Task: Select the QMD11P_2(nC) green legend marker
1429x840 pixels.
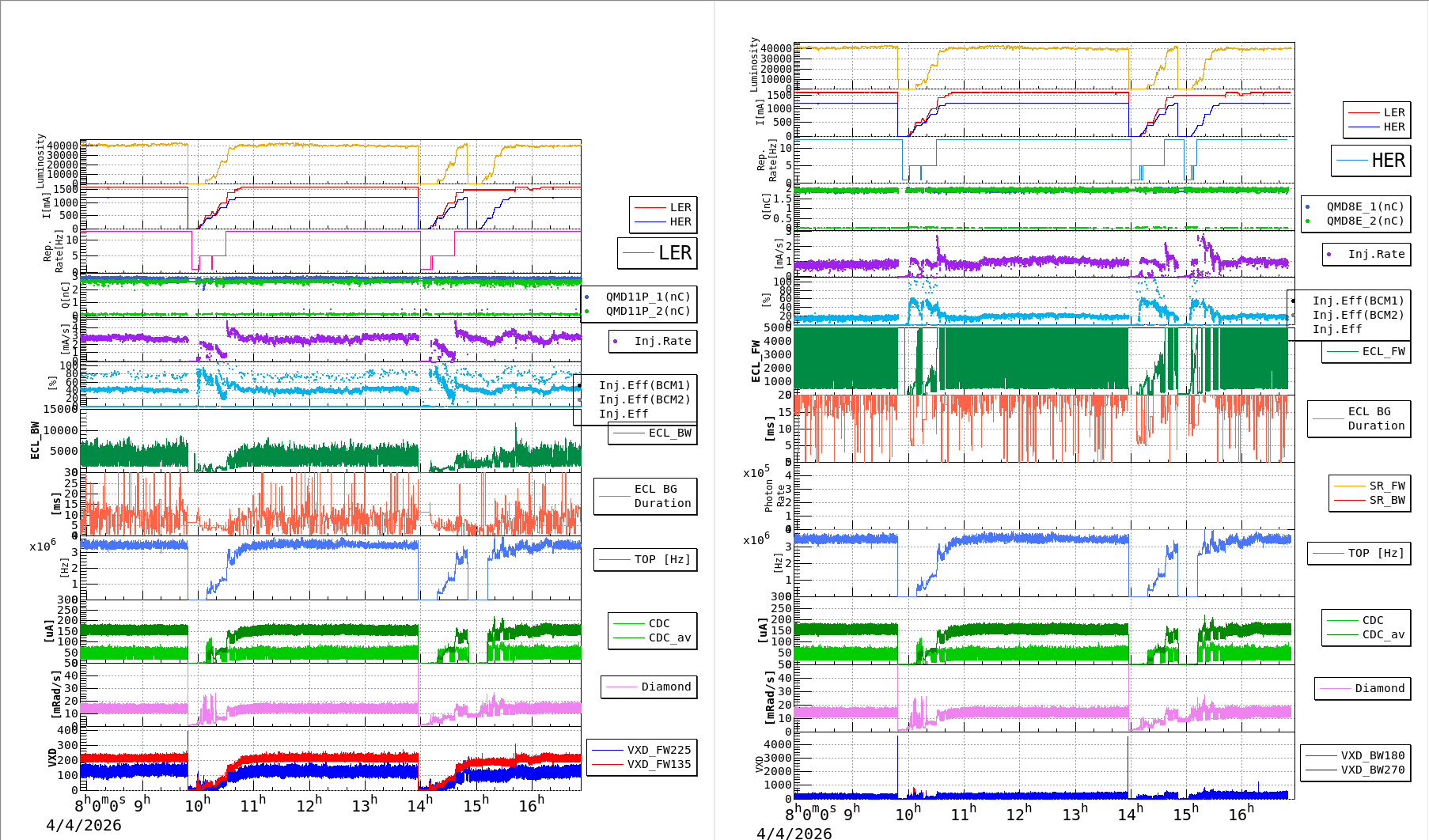Action: click(586, 312)
